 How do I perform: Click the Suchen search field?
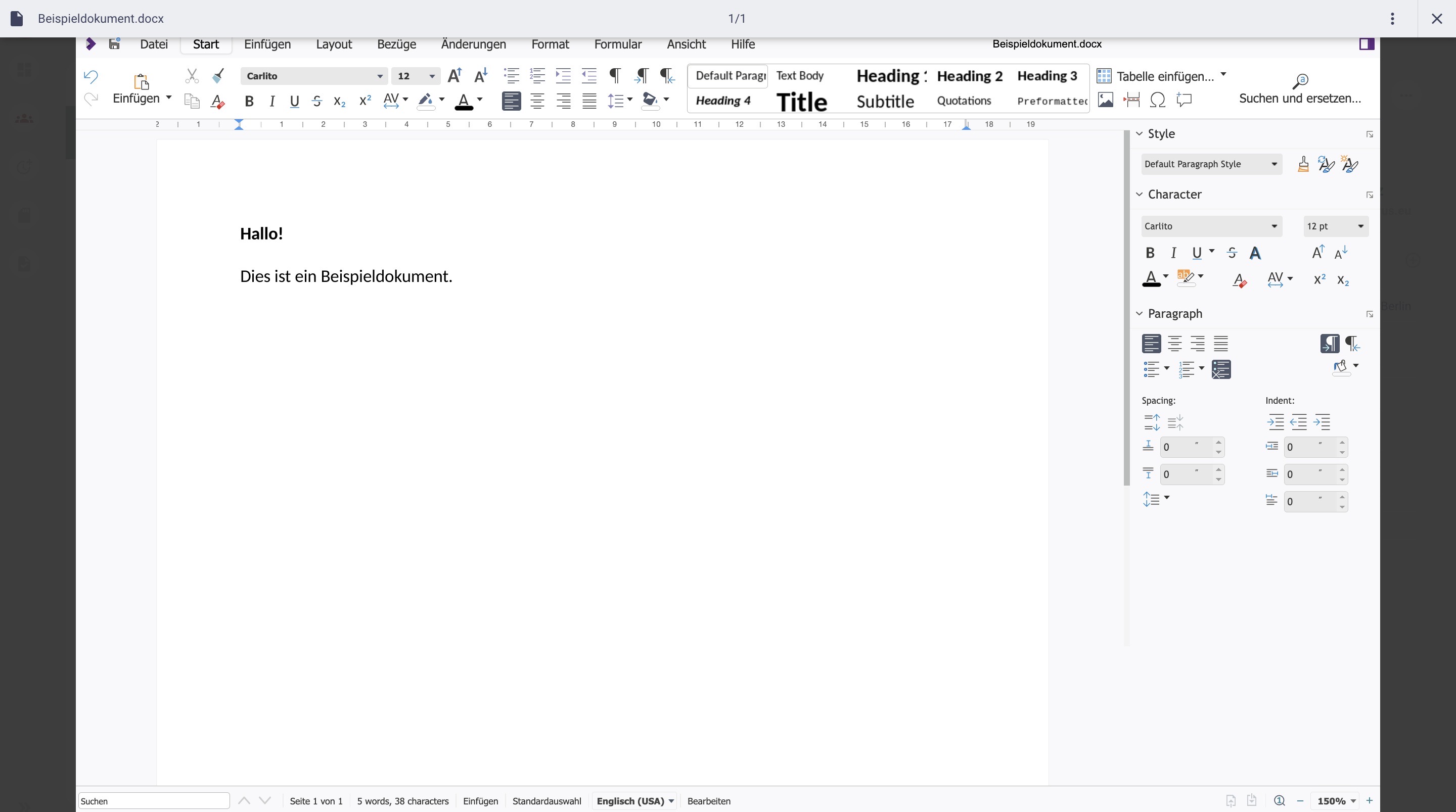pos(154,801)
